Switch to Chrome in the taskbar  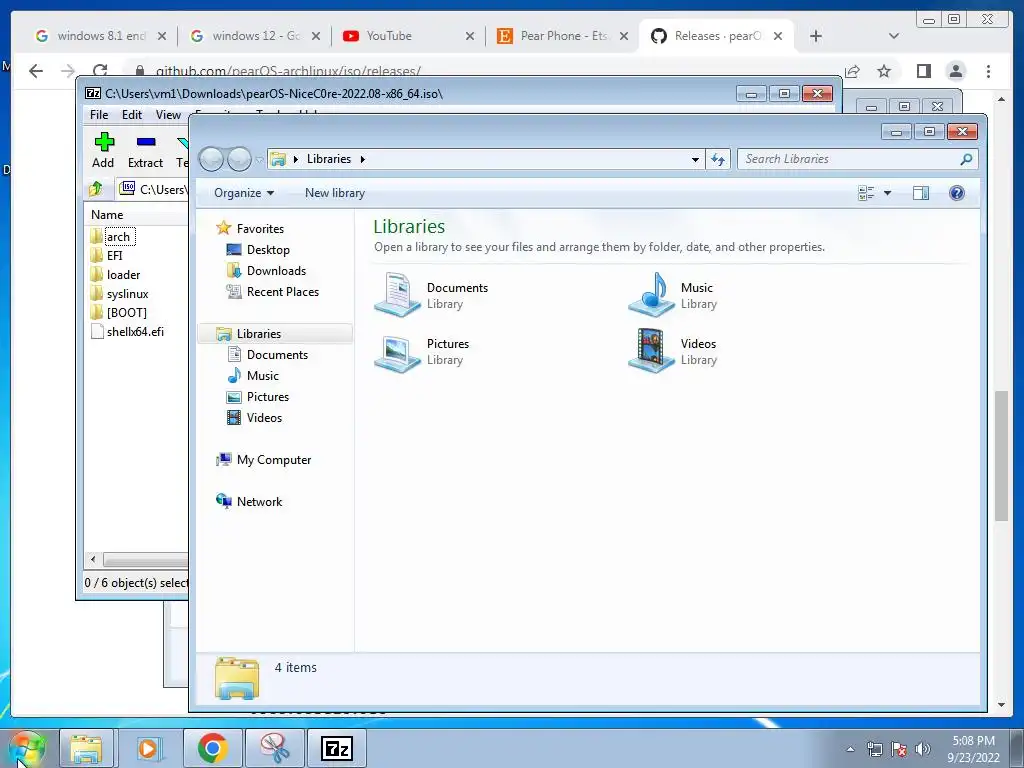pyautogui.click(x=212, y=748)
